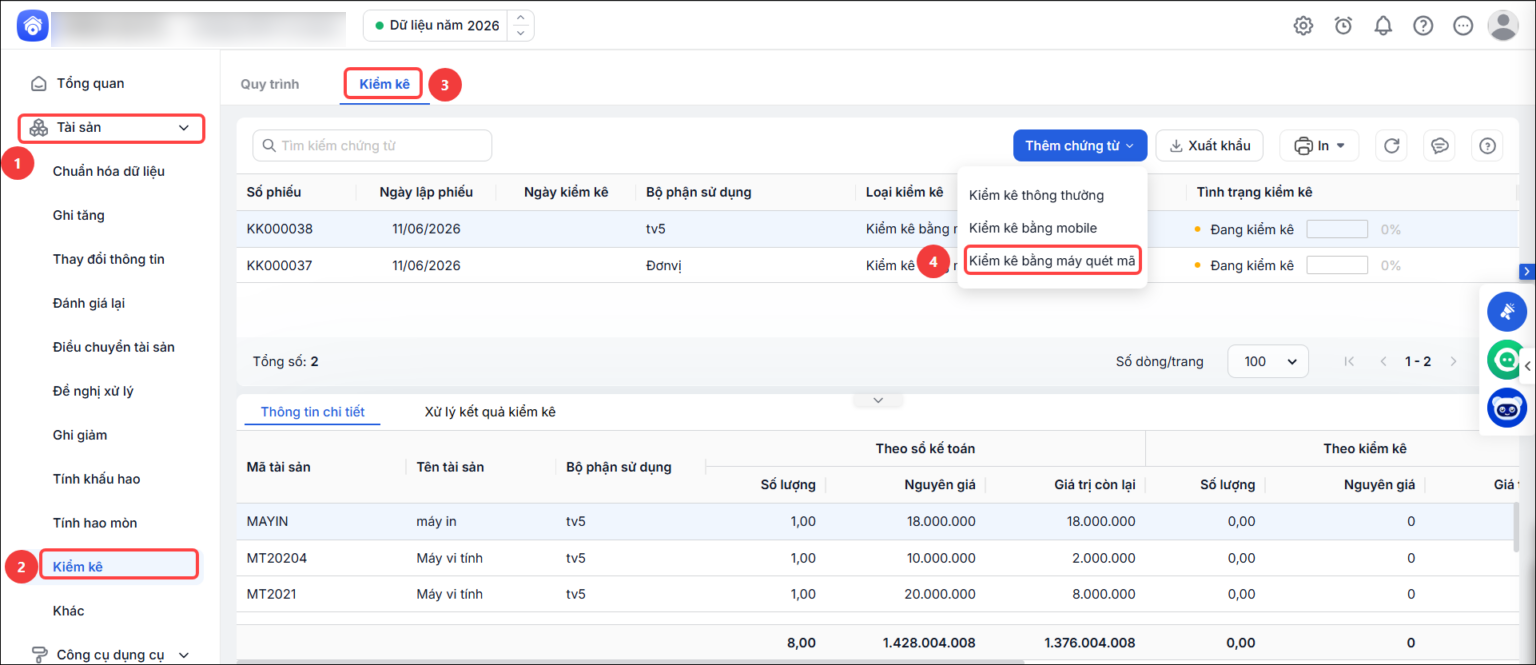Click progress bar of KK000038 row

[1337, 229]
